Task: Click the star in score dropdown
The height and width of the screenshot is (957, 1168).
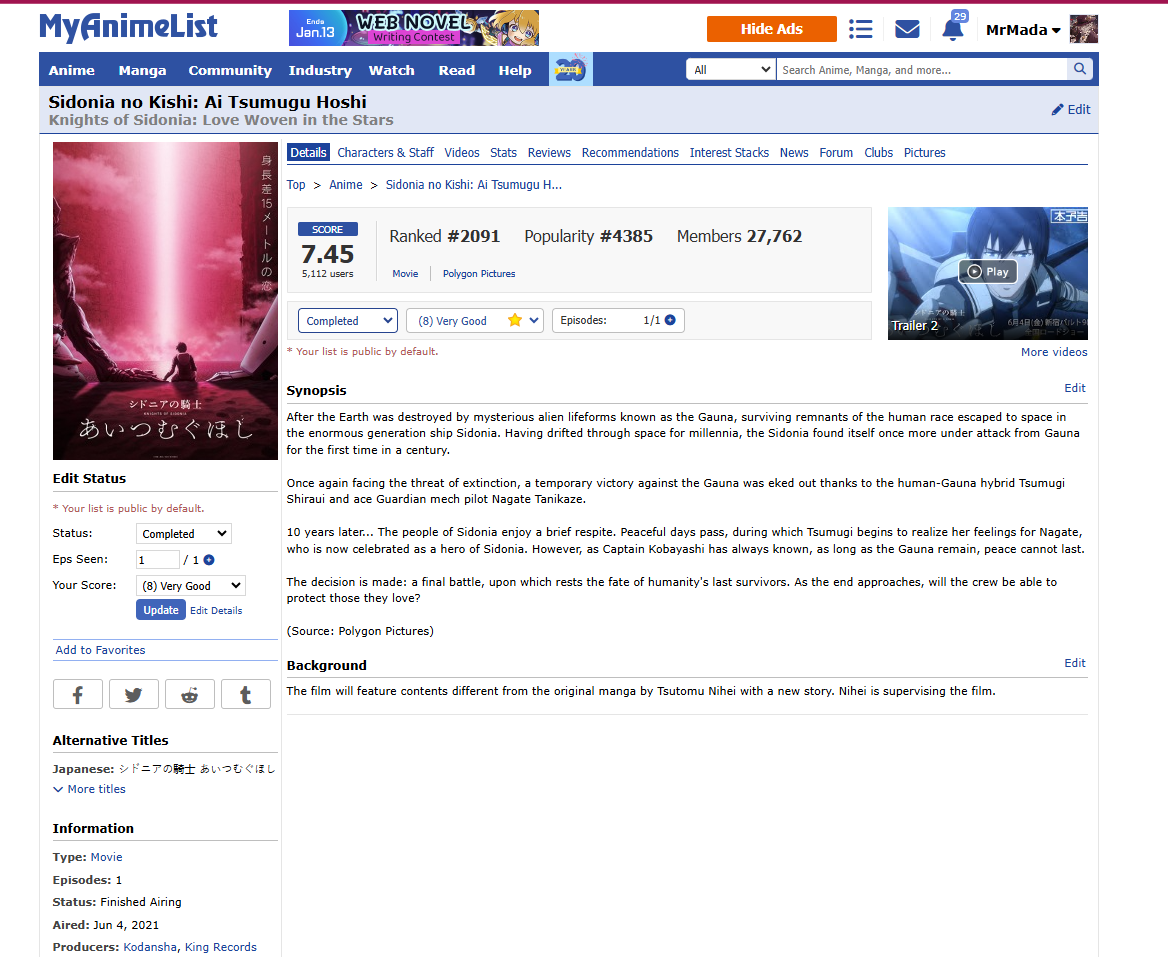Action: tap(515, 320)
